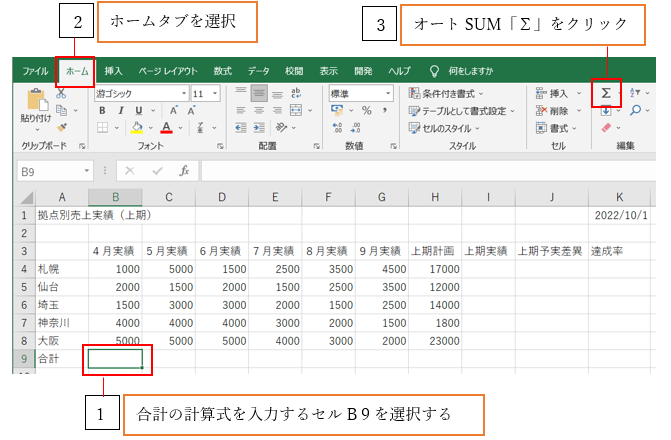Click the Find & Select magnifier icon
The image size is (671, 440).
coord(636,110)
